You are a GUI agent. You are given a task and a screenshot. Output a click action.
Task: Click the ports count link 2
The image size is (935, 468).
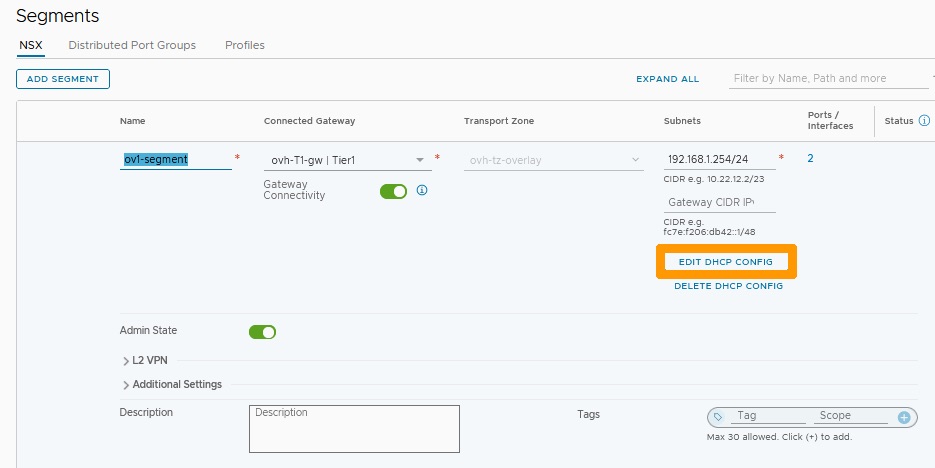pyautogui.click(x=810, y=159)
